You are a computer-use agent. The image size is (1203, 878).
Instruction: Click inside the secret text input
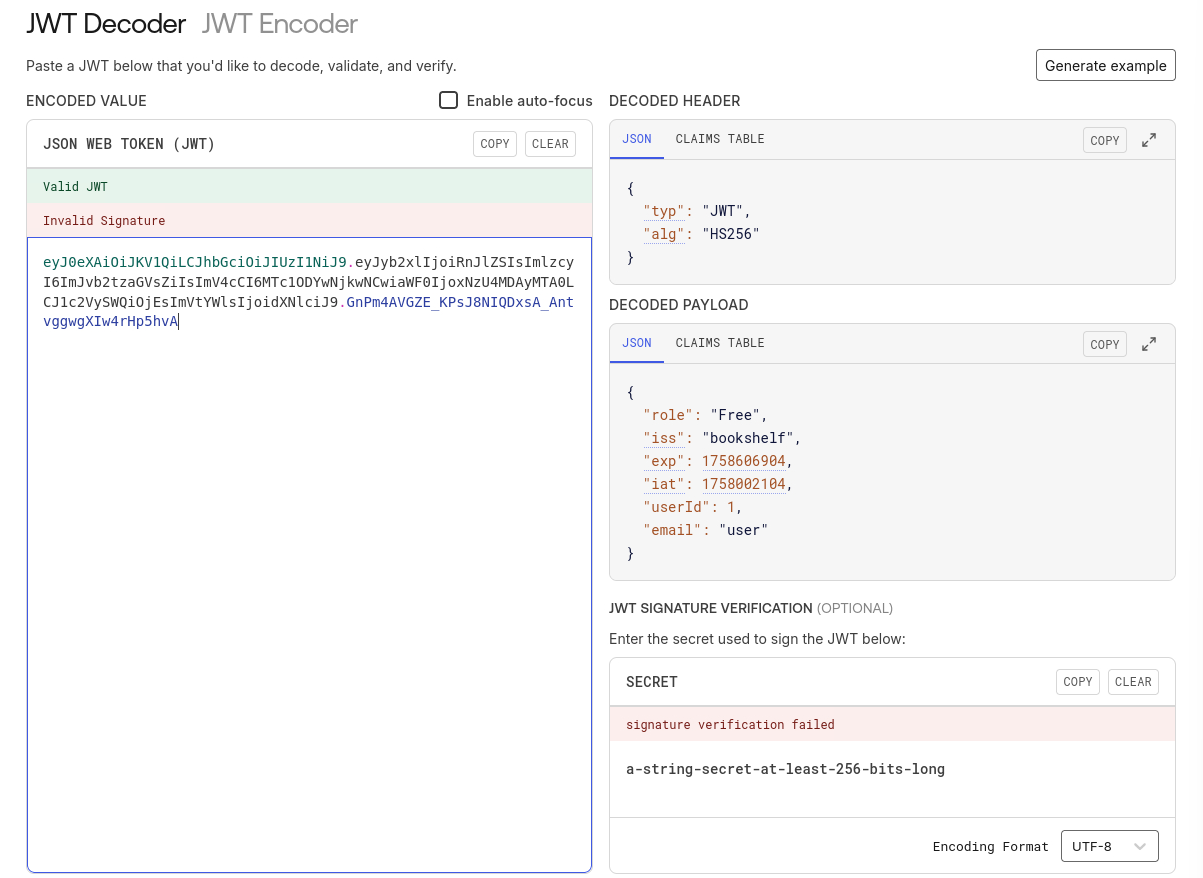coord(890,770)
